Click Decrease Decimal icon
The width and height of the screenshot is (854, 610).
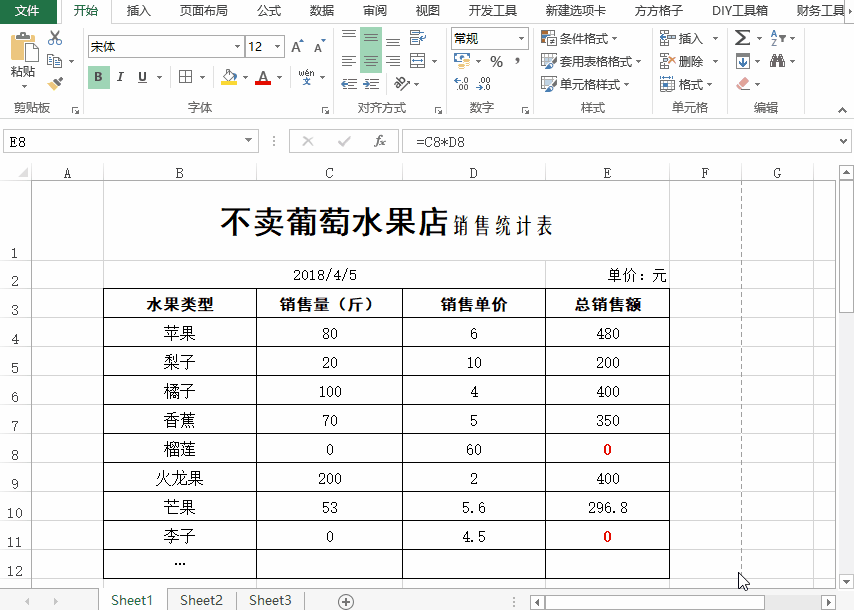pyautogui.click(x=484, y=84)
